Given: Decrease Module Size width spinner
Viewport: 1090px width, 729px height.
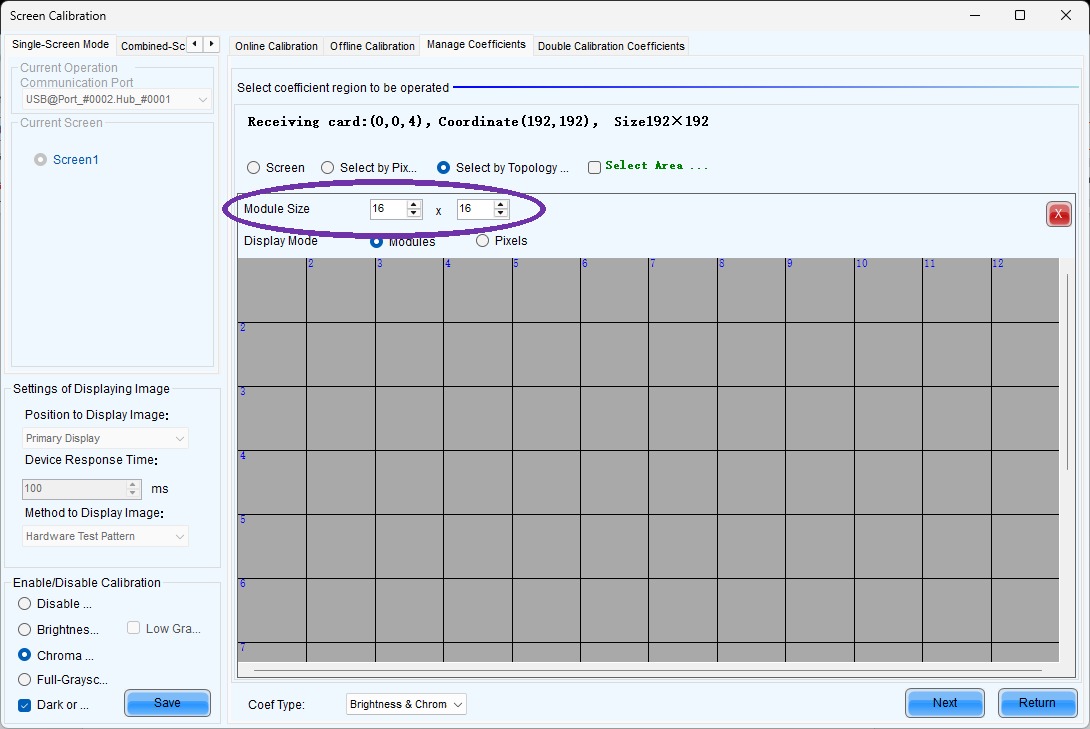Looking at the screenshot, I should 414,213.
